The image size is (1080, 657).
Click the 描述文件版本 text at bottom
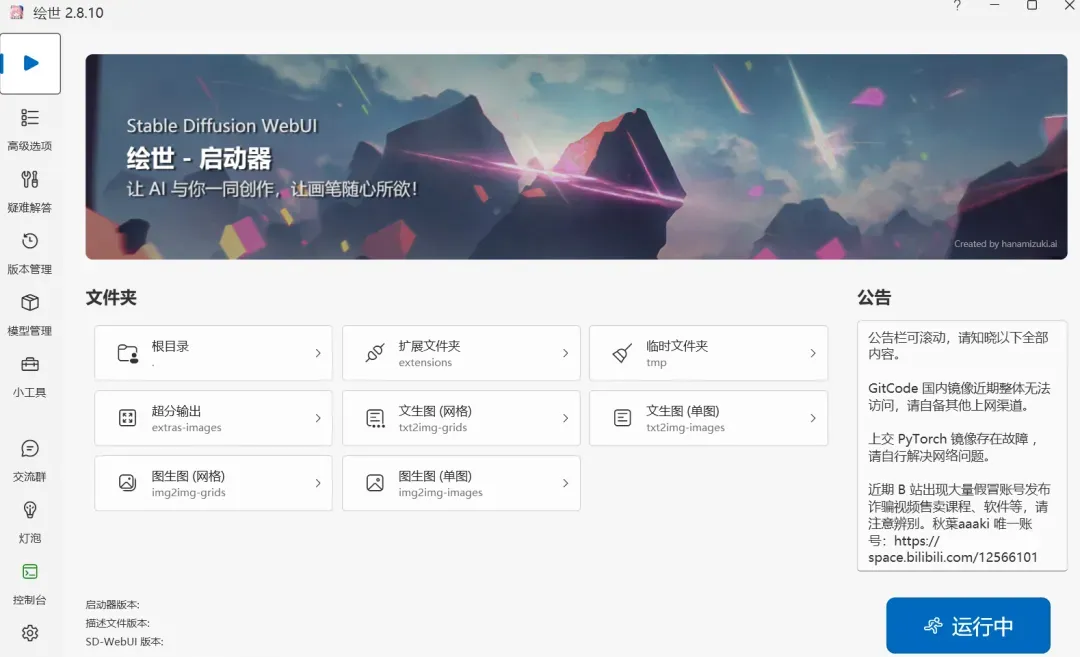click(117, 623)
